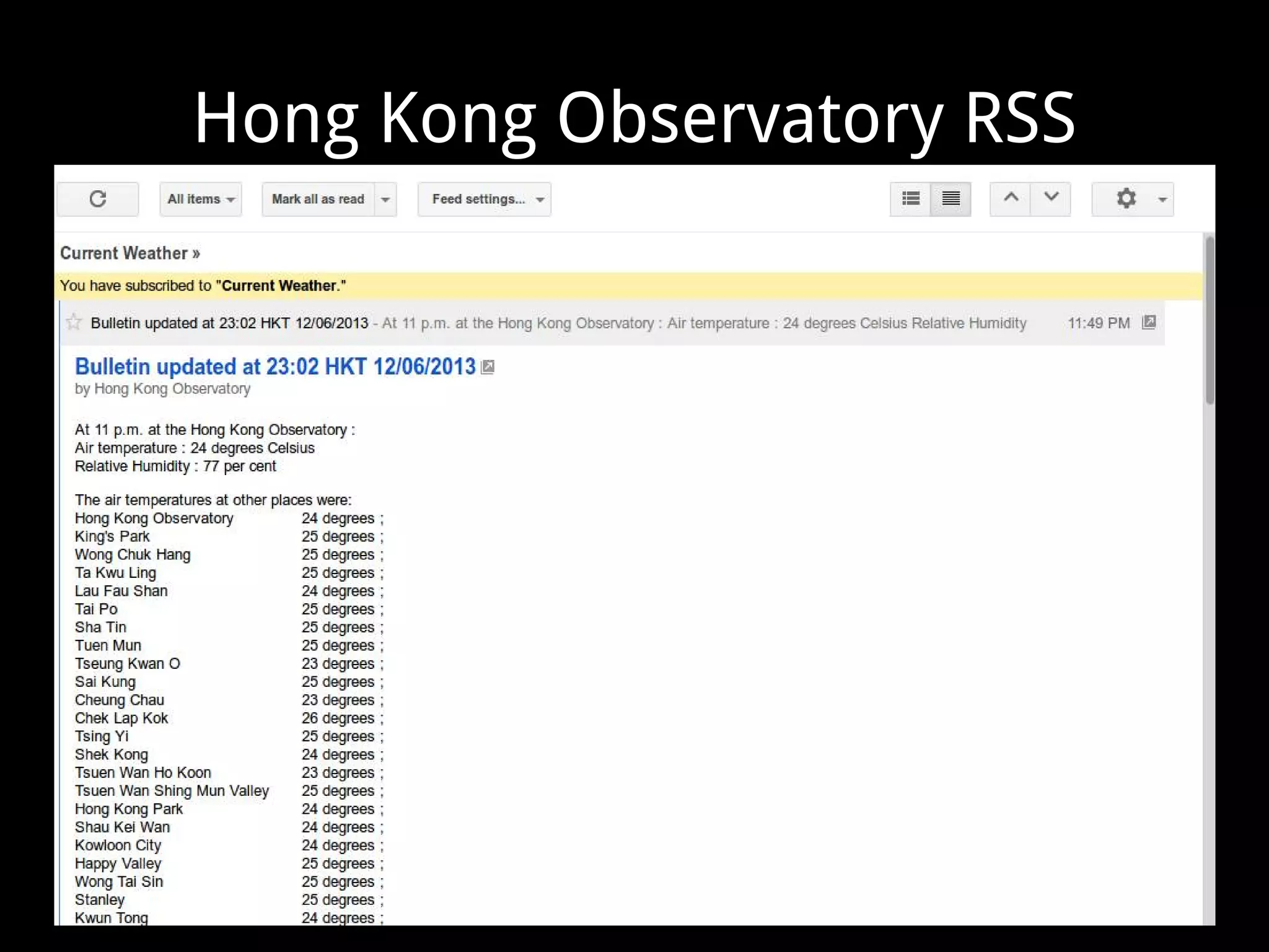This screenshot has height=952, width=1269.
Task: Click the Happy Valley row
Action: coord(229,863)
